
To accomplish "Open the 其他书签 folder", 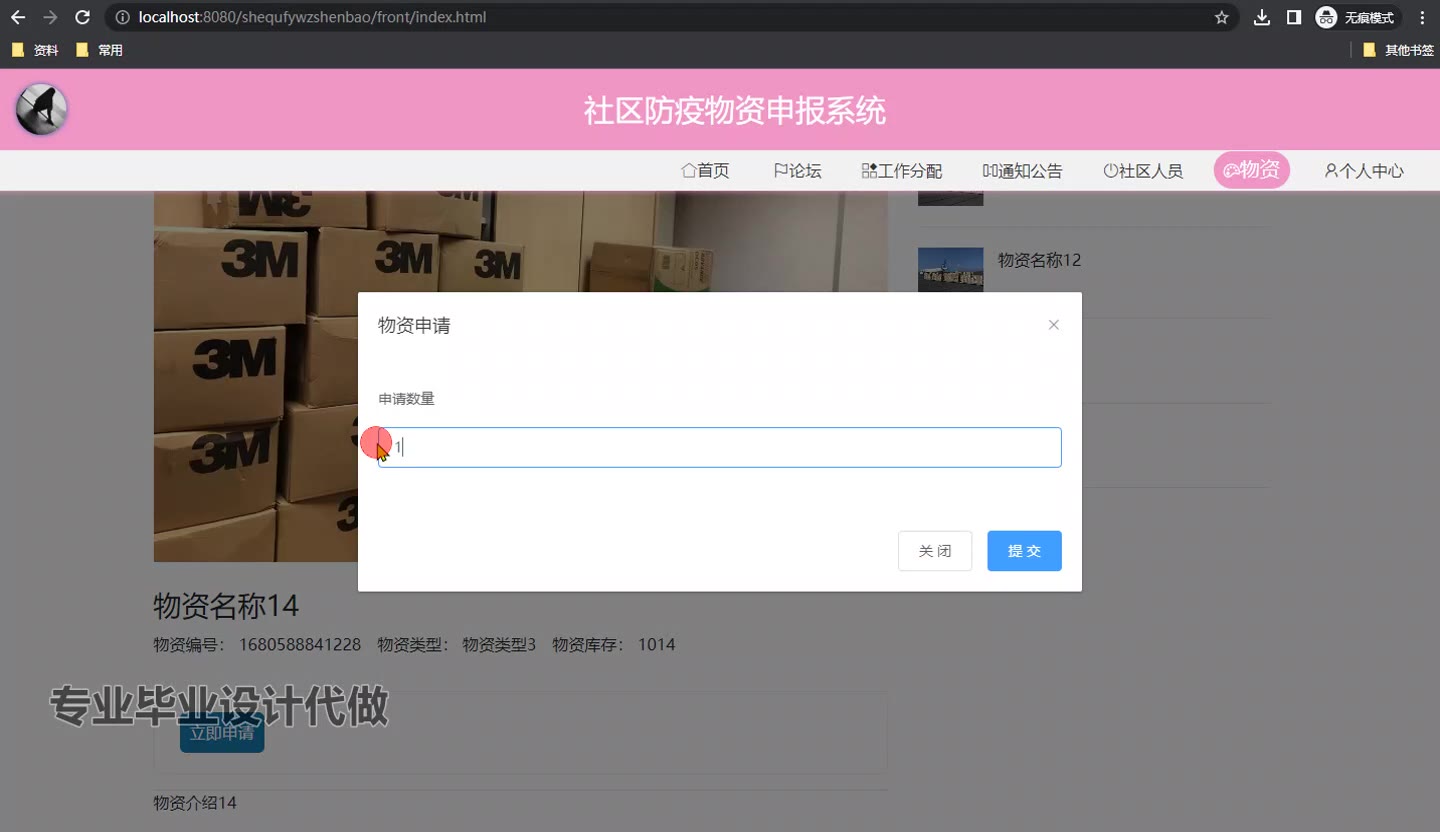I will (x=1398, y=50).
